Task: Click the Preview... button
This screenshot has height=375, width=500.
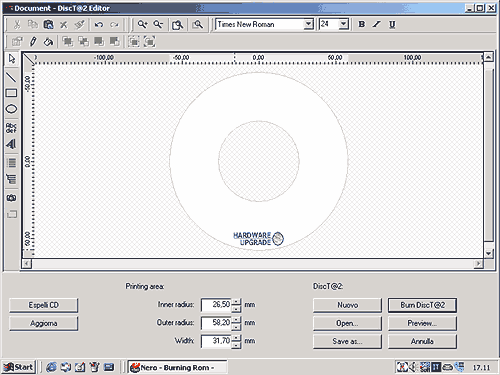Action: [x=422, y=323]
